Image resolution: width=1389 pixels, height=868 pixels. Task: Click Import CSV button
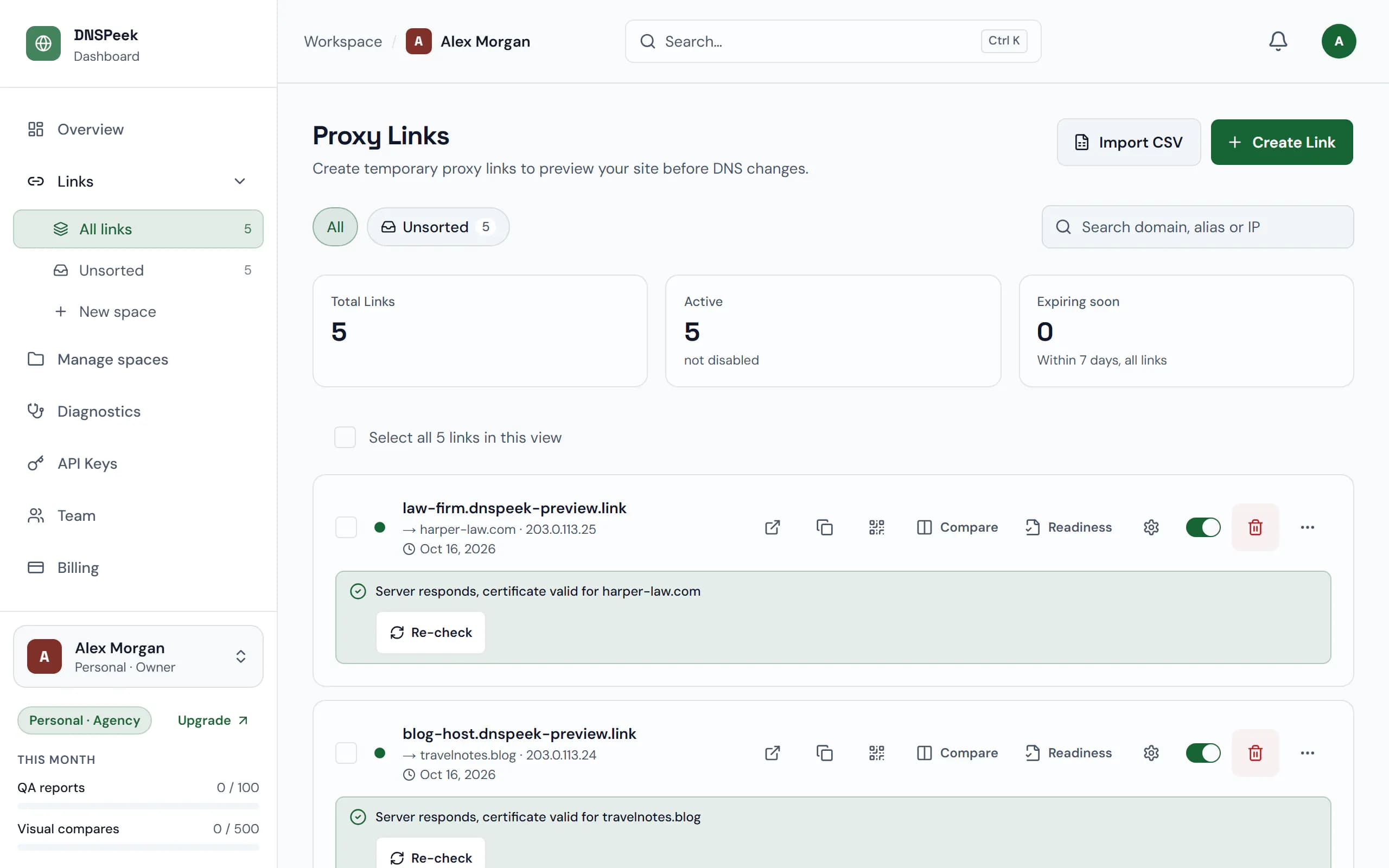tap(1129, 142)
